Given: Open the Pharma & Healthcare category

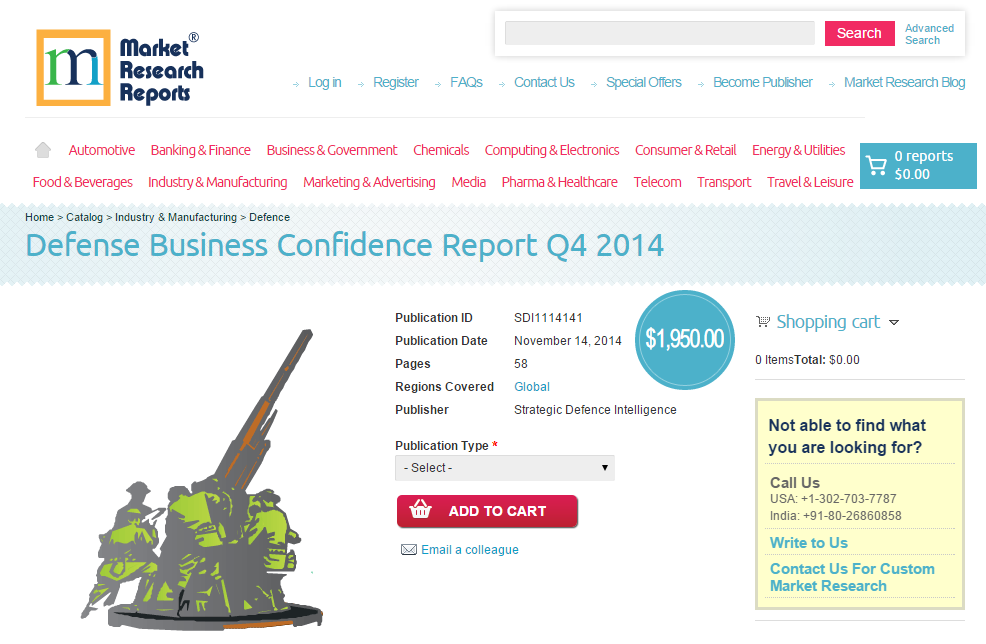Looking at the screenshot, I should click(x=559, y=182).
